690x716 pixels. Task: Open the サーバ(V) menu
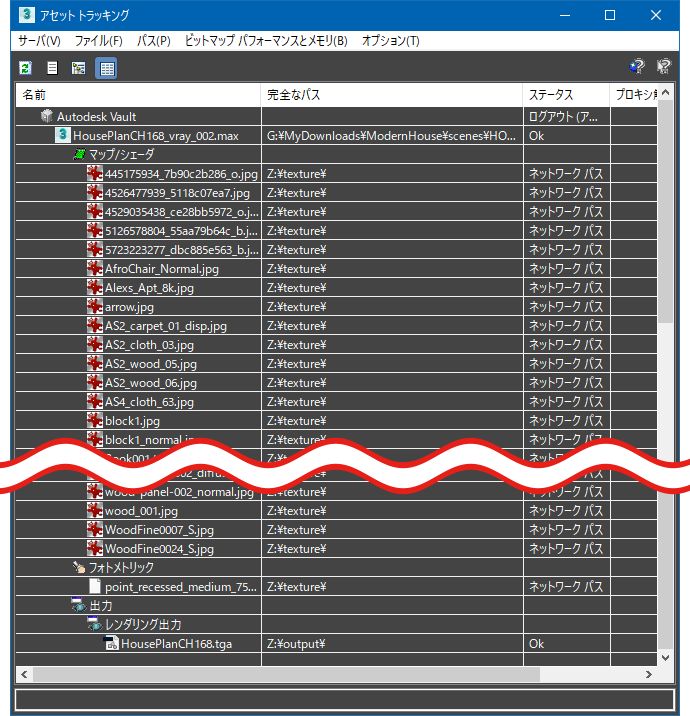(39, 41)
